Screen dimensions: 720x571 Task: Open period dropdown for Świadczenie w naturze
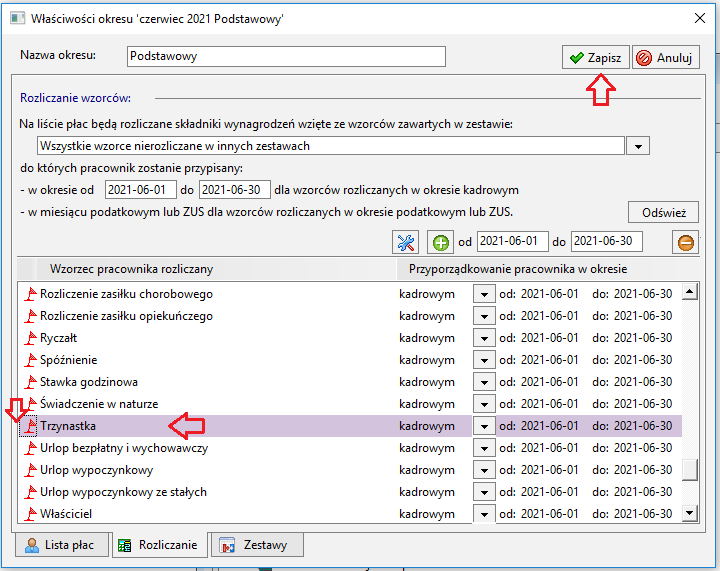pyautogui.click(x=484, y=404)
